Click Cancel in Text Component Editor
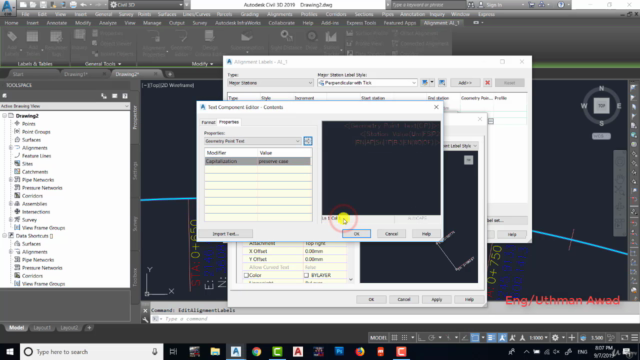The width and height of the screenshot is (640, 360). [x=391, y=234]
